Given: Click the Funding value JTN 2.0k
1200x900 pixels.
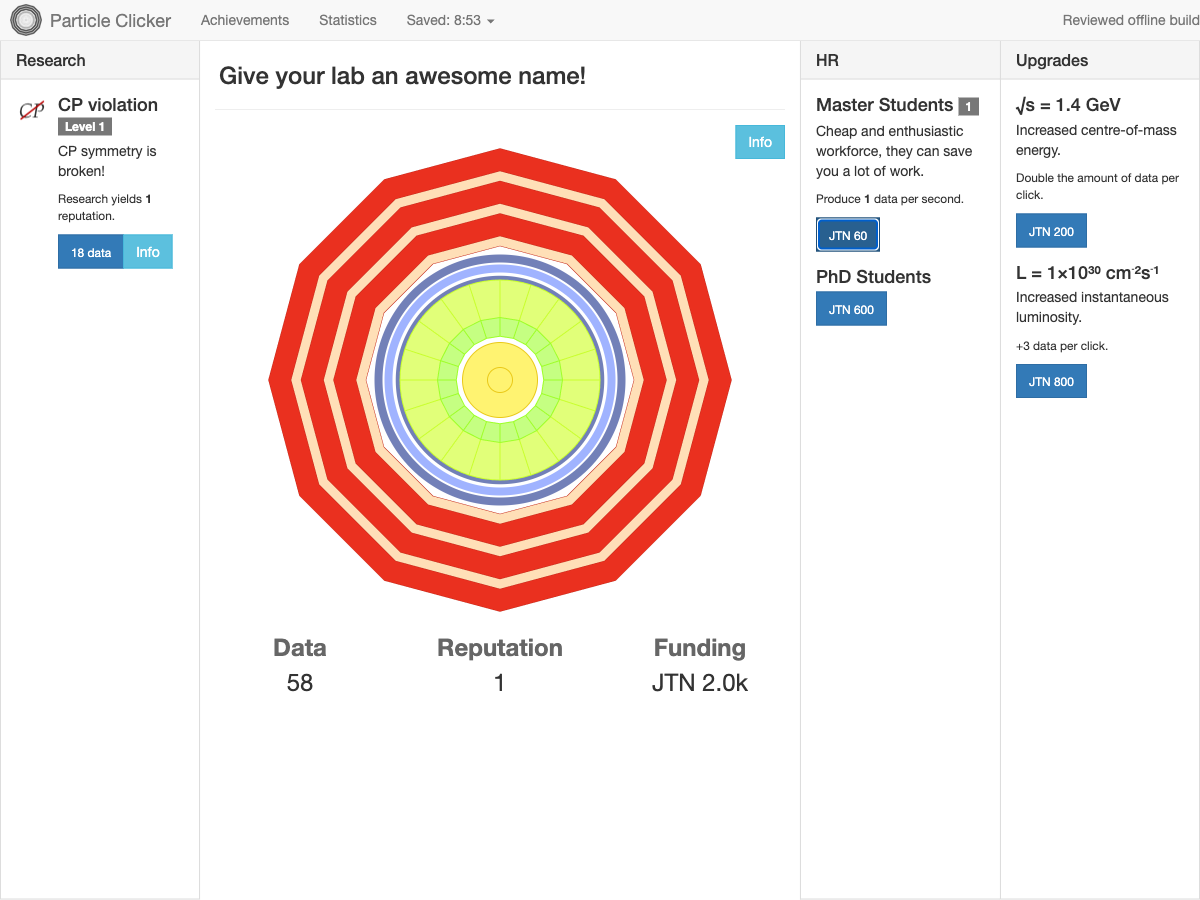Looking at the screenshot, I should point(700,683).
